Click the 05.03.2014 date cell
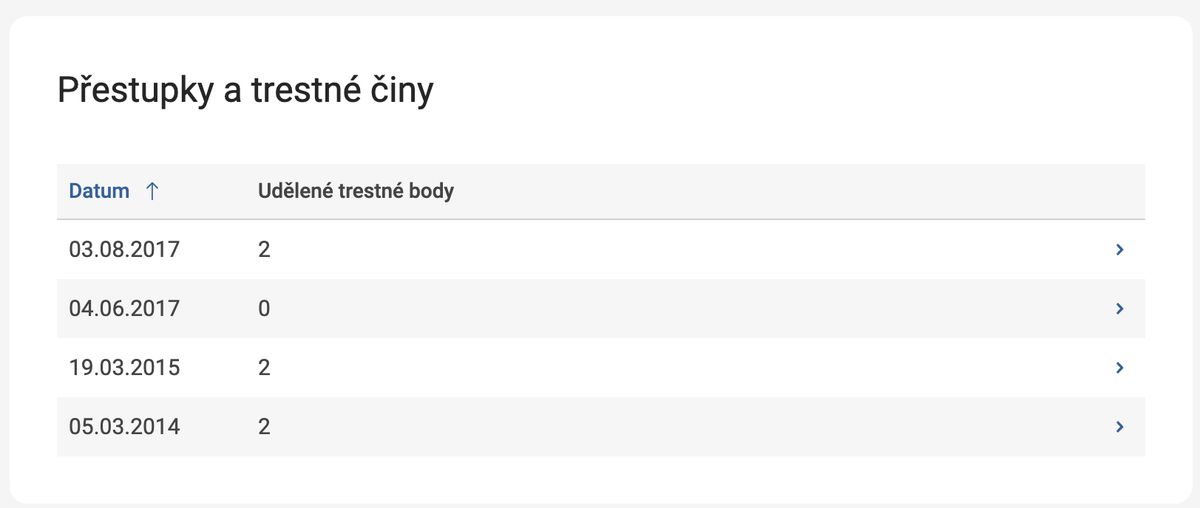The height and width of the screenshot is (508, 1200). pos(124,427)
